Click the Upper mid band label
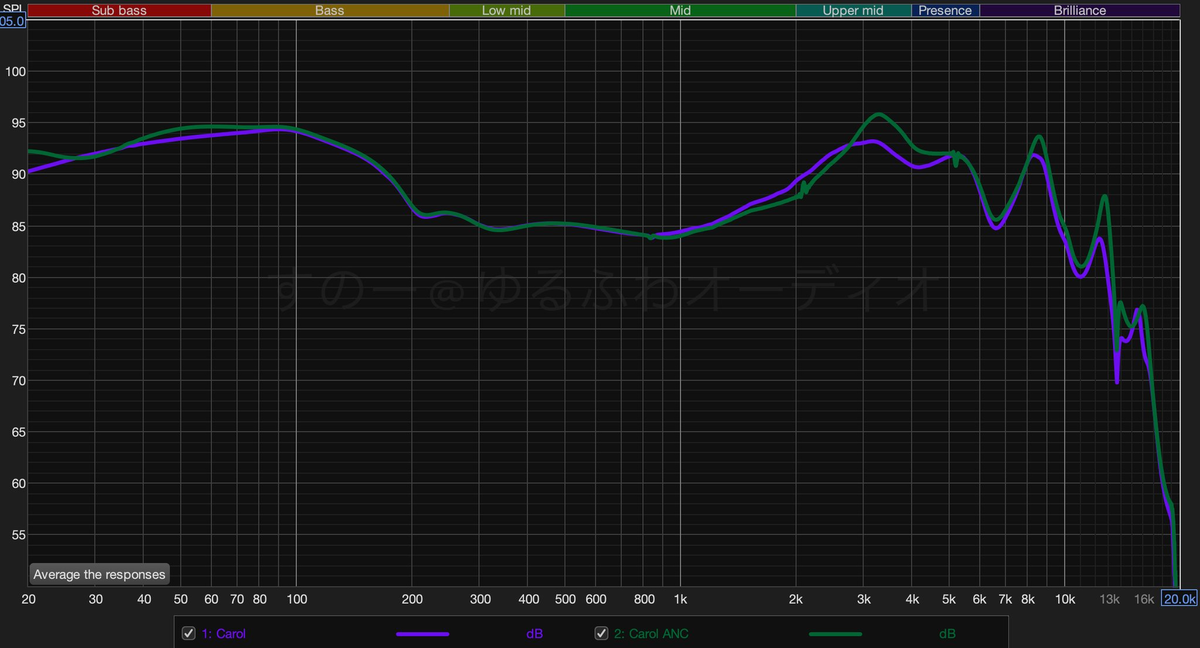Screen dimensions: 1200x648 coord(853,11)
